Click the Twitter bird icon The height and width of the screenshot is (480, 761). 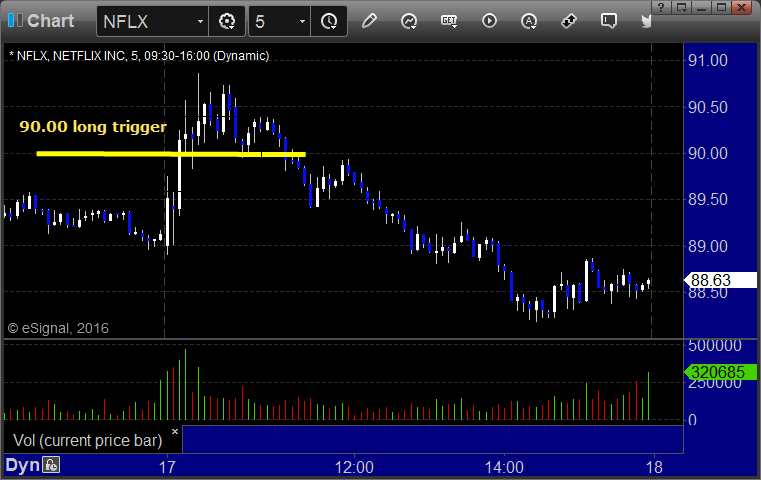click(x=646, y=21)
